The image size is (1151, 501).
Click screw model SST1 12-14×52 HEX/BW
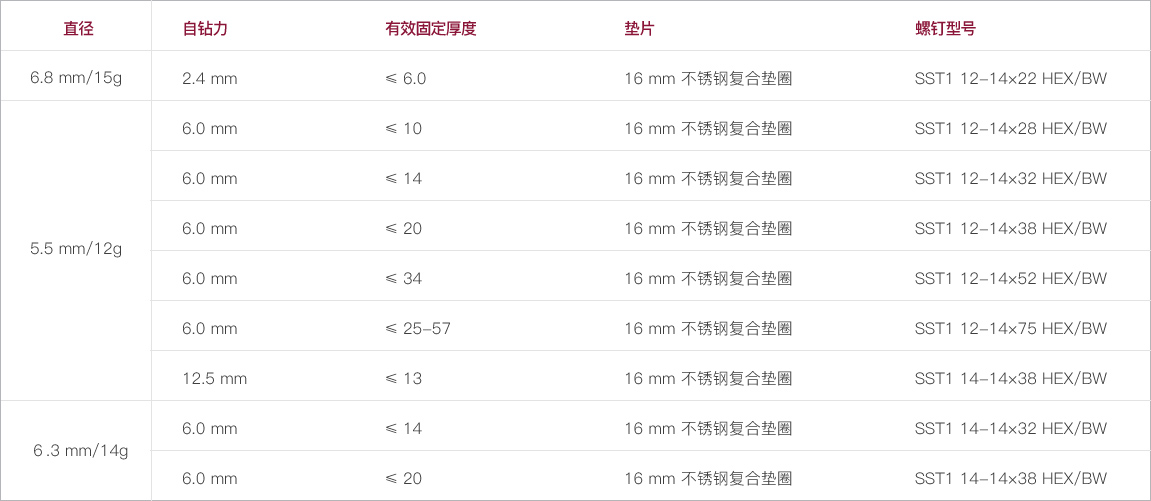pyautogui.click(x=1011, y=279)
